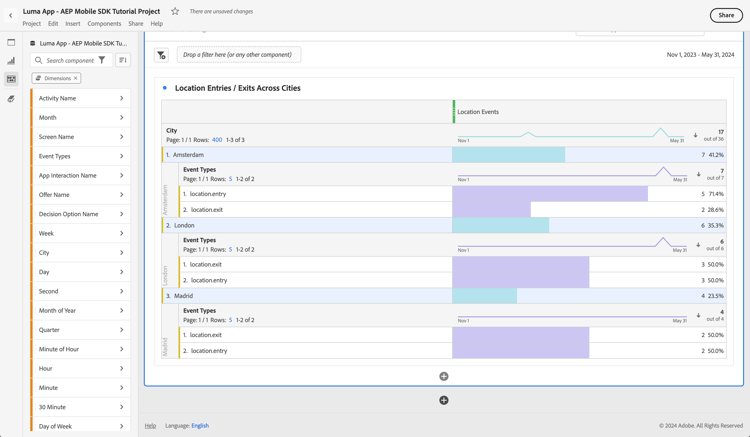Open the Visualizations bar chart icon

pyautogui.click(x=11, y=61)
